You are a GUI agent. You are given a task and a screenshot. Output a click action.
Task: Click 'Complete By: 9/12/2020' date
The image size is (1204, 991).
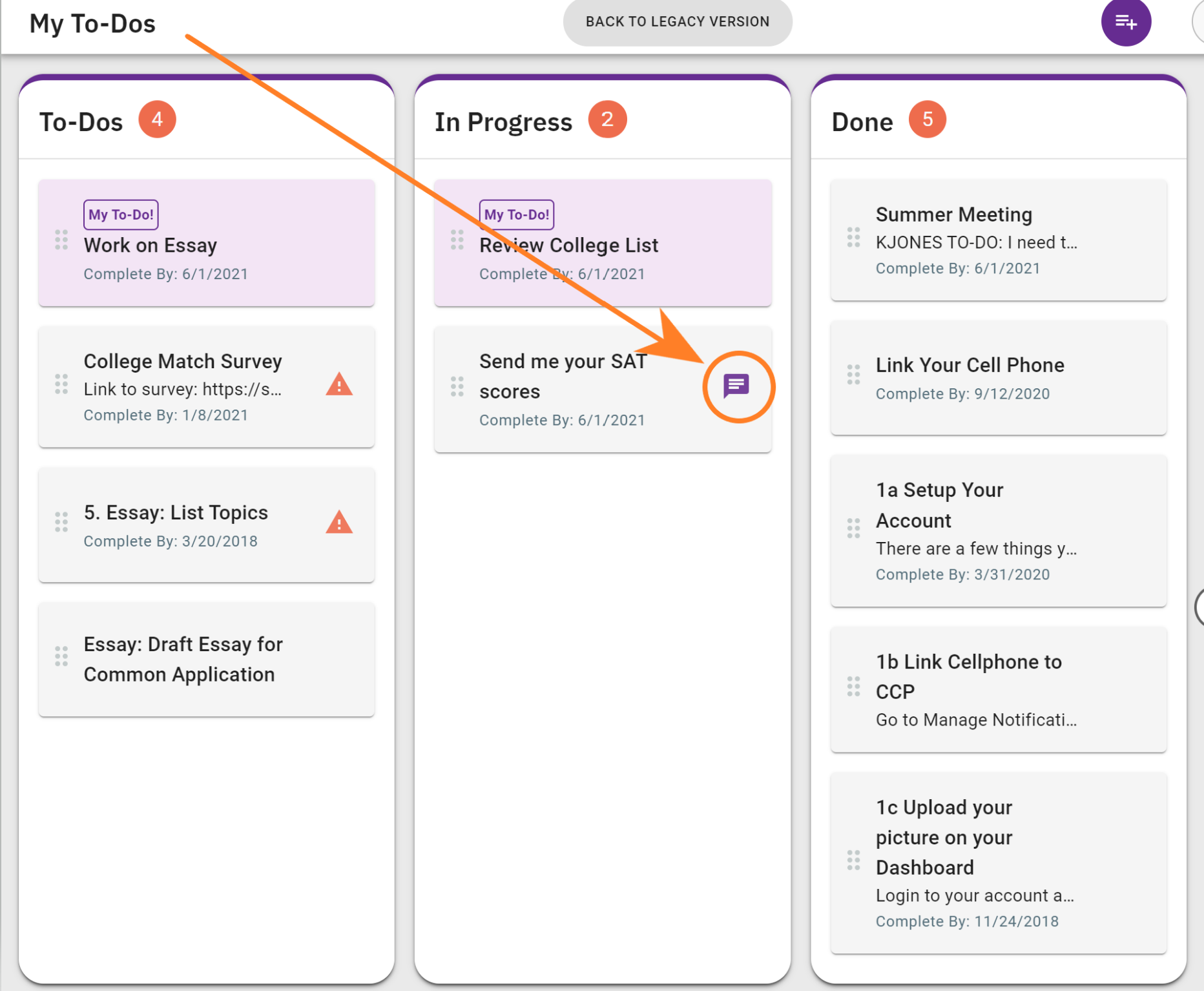coord(962,393)
